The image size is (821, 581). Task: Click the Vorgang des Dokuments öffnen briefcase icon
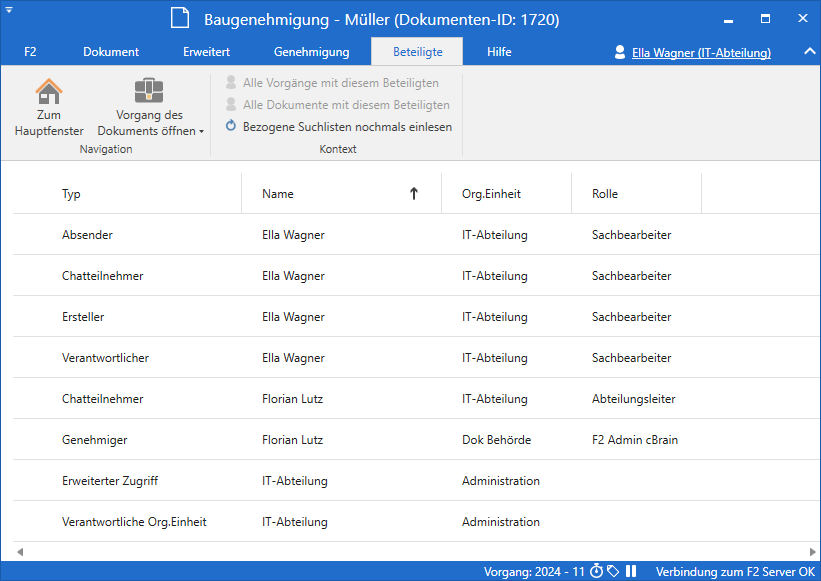pos(149,91)
